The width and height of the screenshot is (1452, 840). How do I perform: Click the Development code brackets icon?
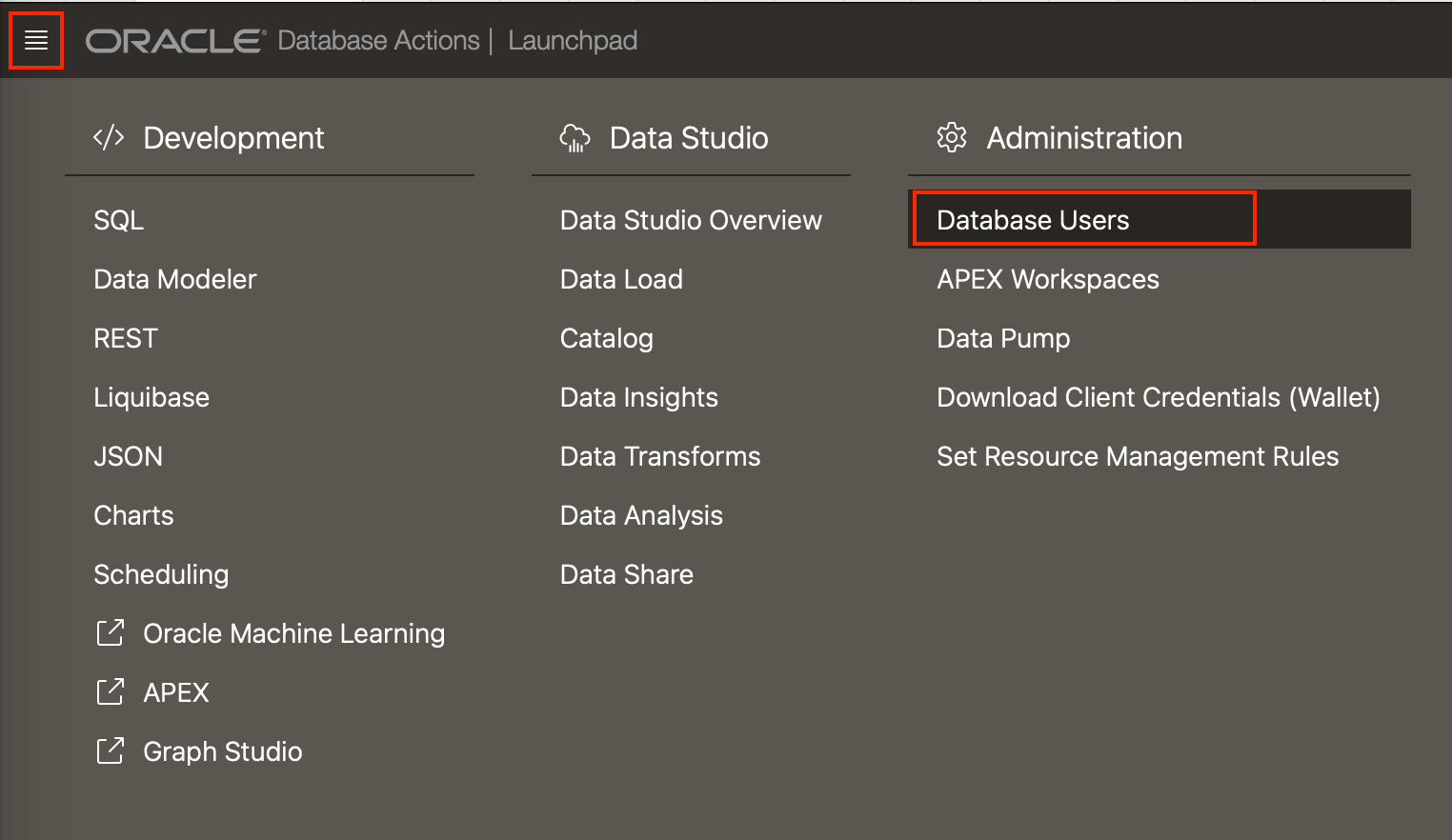[x=109, y=137]
